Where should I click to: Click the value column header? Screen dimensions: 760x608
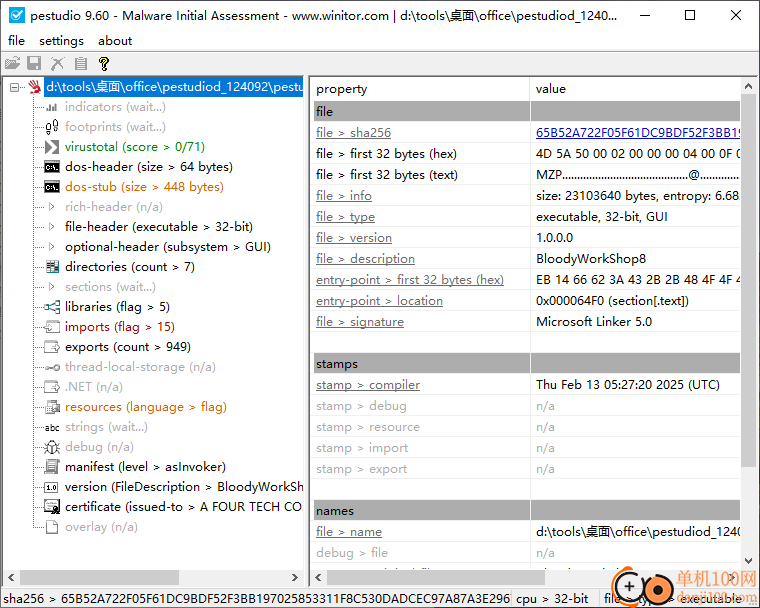635,89
